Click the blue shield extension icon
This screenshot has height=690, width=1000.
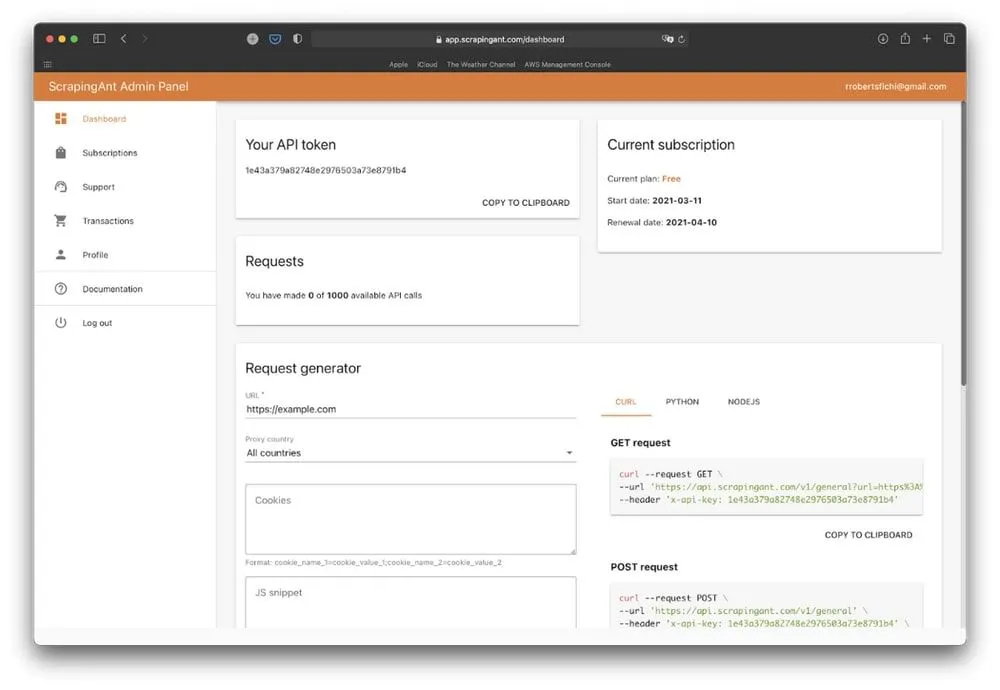[275, 39]
